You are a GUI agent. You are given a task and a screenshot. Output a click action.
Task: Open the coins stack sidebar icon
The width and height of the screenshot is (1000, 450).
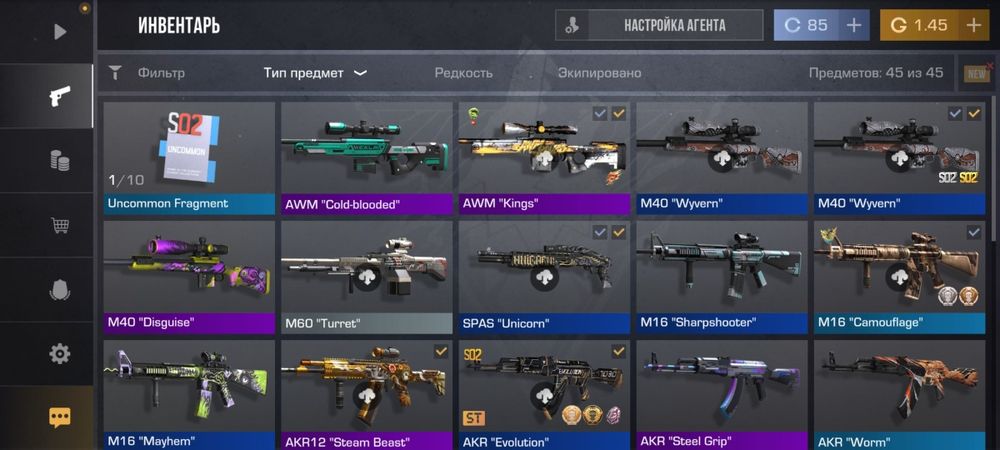click(60, 161)
